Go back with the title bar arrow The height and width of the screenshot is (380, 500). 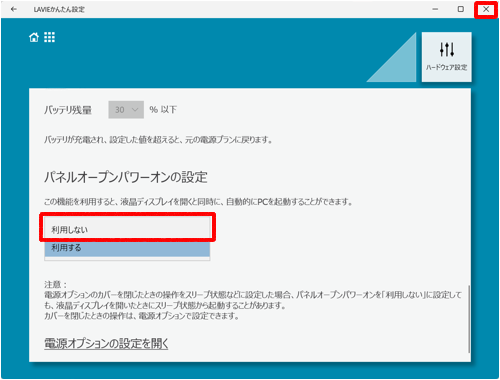[14, 9]
